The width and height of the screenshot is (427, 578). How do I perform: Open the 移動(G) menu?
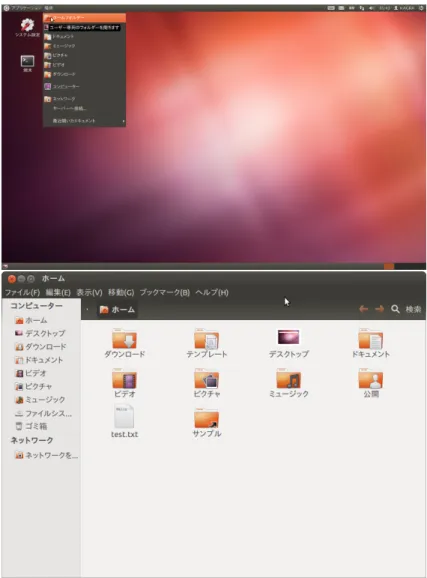[x=121, y=293]
